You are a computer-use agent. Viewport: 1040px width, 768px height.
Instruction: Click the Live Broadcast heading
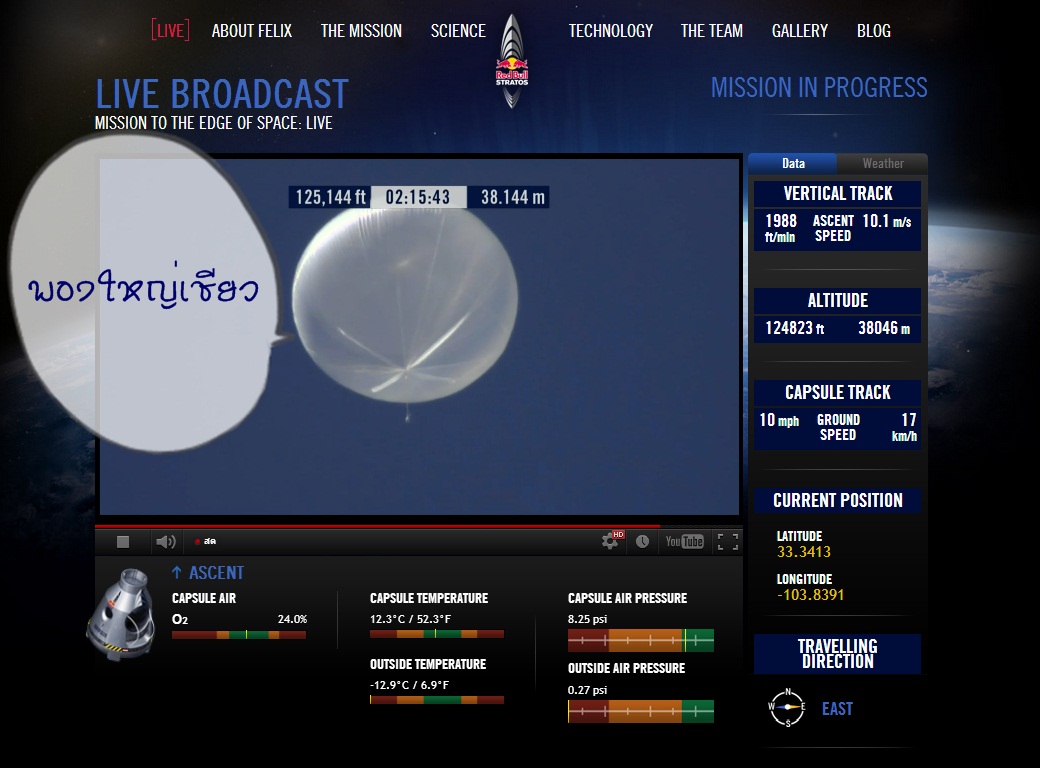(x=222, y=94)
